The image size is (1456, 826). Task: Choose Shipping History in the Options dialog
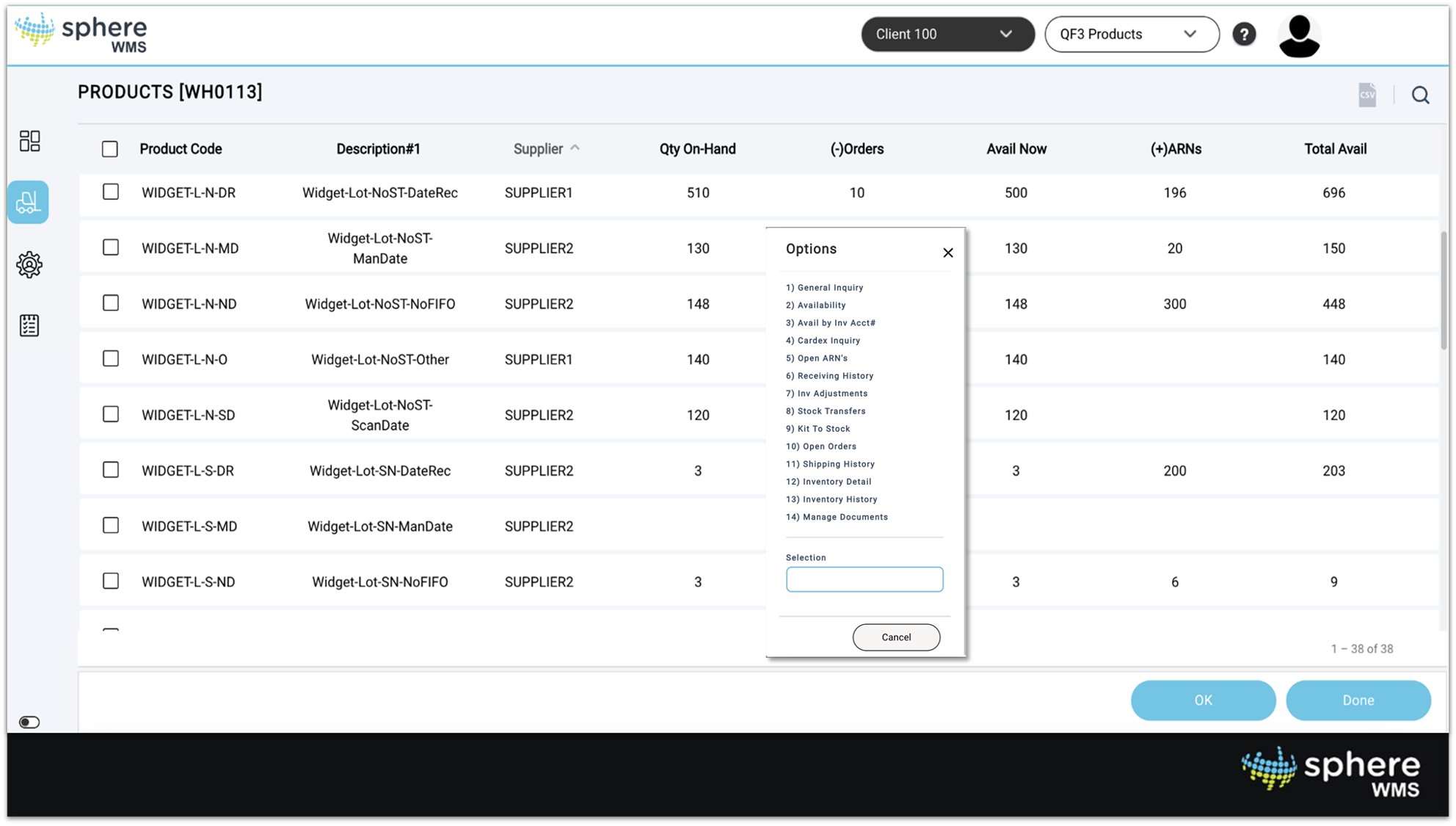point(830,463)
